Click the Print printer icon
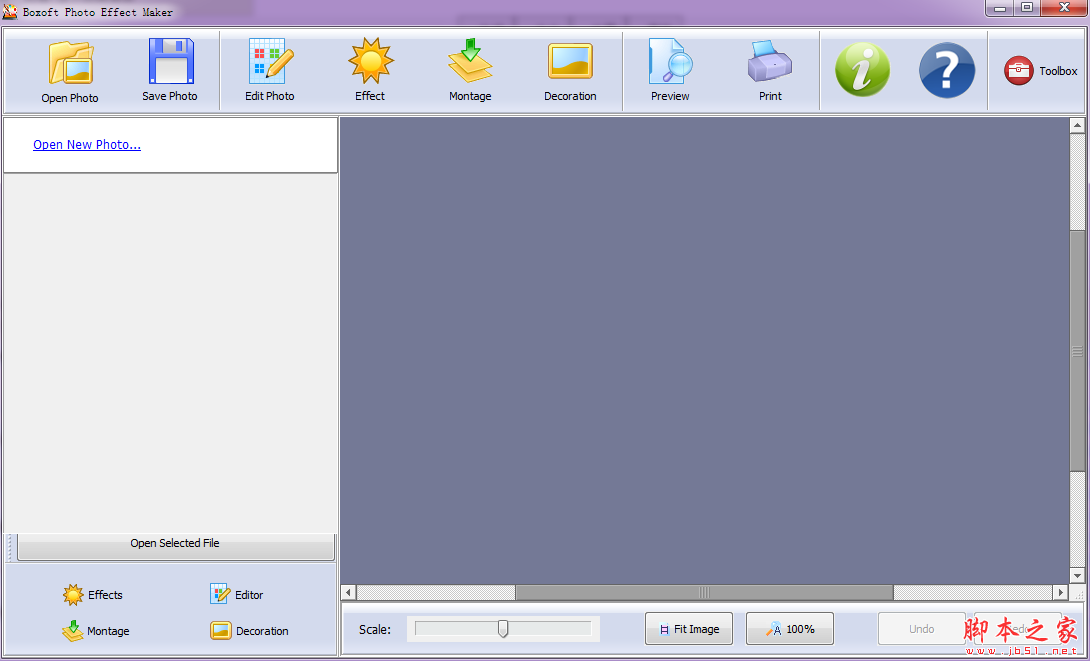This screenshot has width=1090, height=662. (x=770, y=61)
